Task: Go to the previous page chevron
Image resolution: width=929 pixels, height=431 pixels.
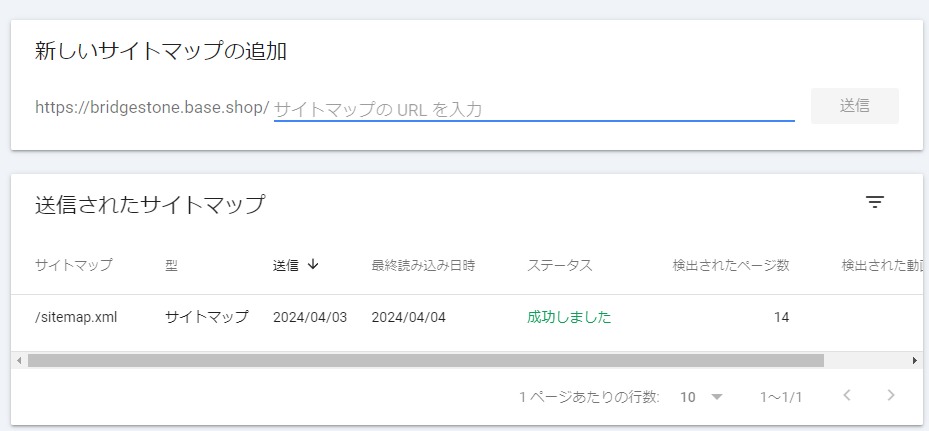Action: tap(847, 395)
